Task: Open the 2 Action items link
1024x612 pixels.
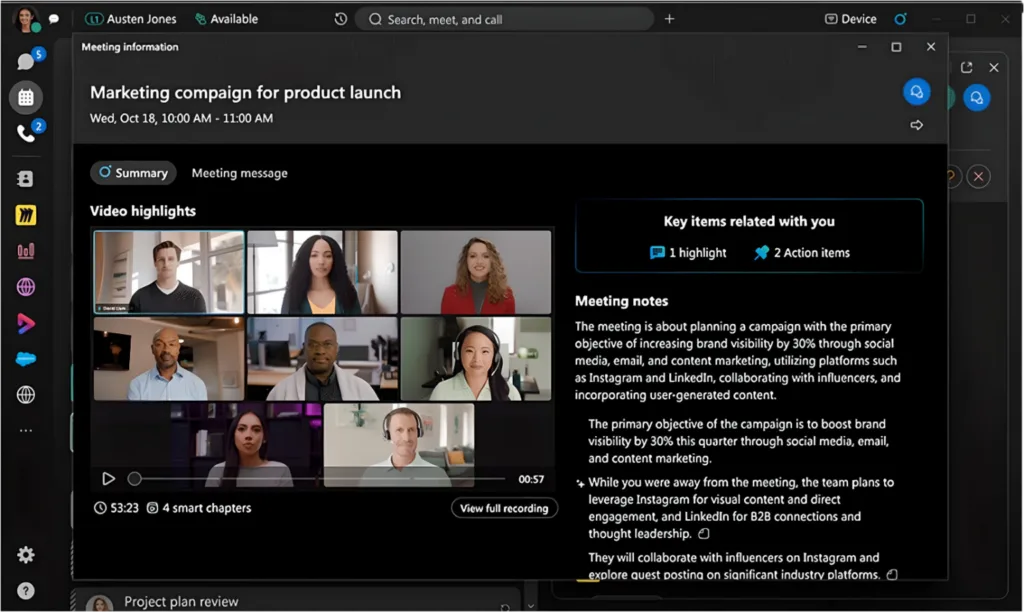Action: [x=803, y=252]
